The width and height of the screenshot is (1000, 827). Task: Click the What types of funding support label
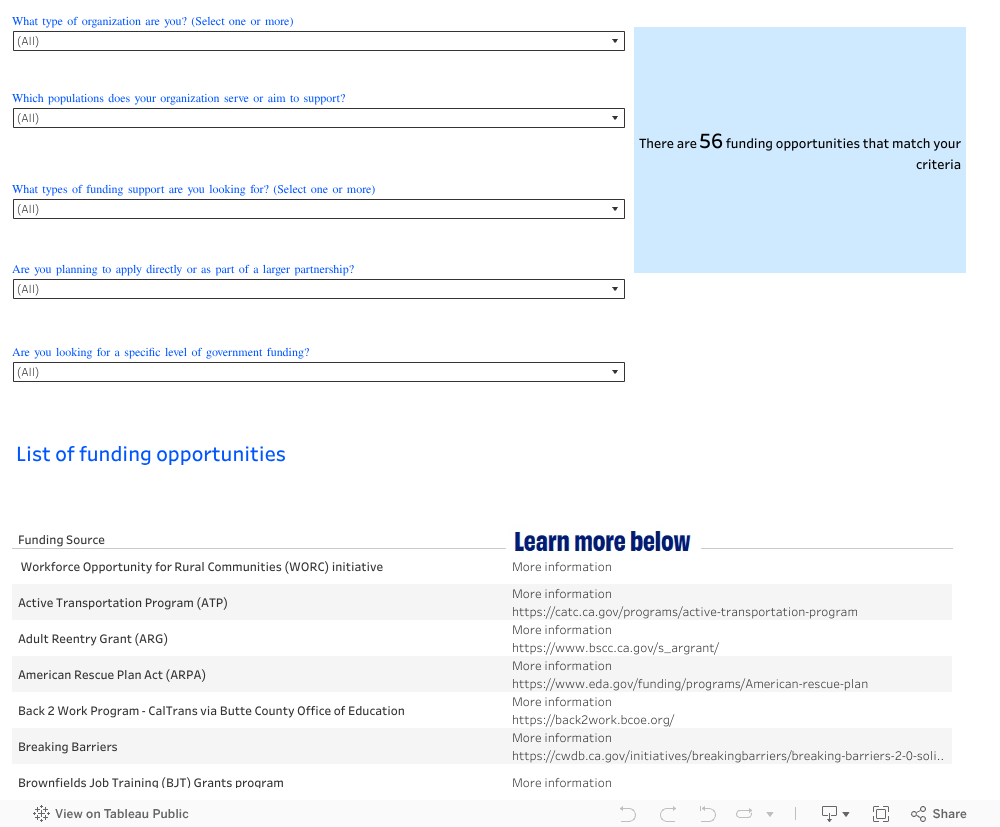(x=194, y=189)
